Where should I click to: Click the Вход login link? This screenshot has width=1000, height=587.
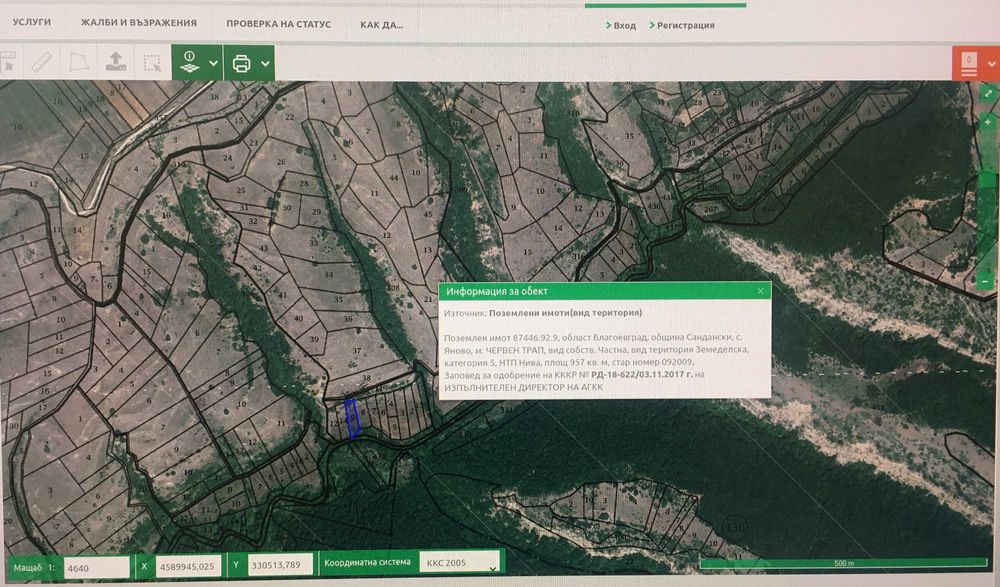[621, 26]
